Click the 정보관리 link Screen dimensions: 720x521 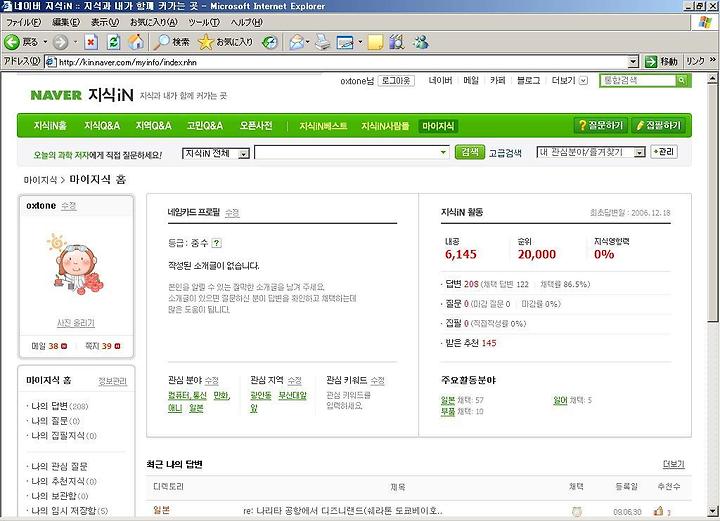(x=112, y=381)
